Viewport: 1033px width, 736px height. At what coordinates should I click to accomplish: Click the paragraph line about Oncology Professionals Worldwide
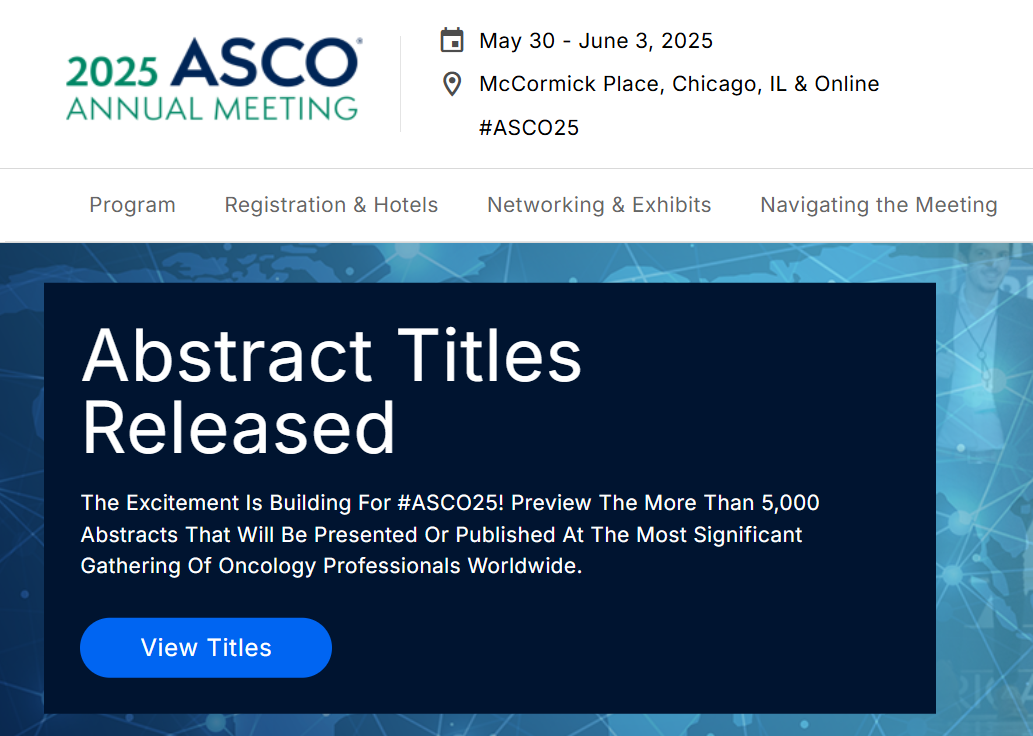331,566
